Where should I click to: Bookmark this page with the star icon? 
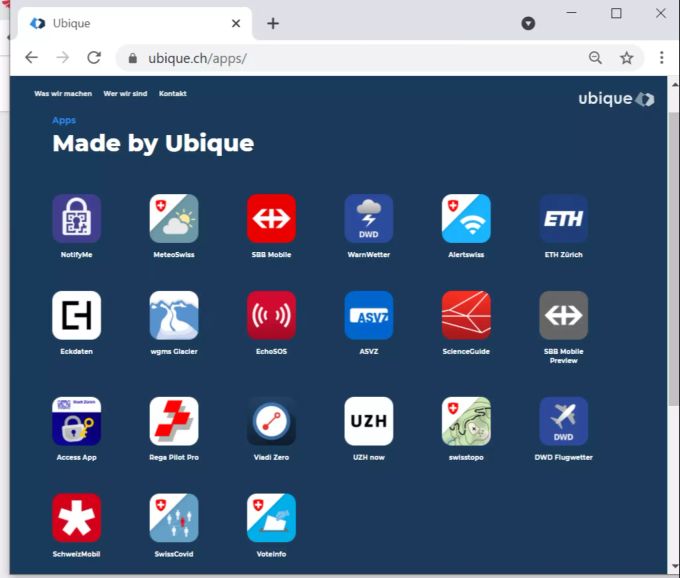click(x=626, y=58)
